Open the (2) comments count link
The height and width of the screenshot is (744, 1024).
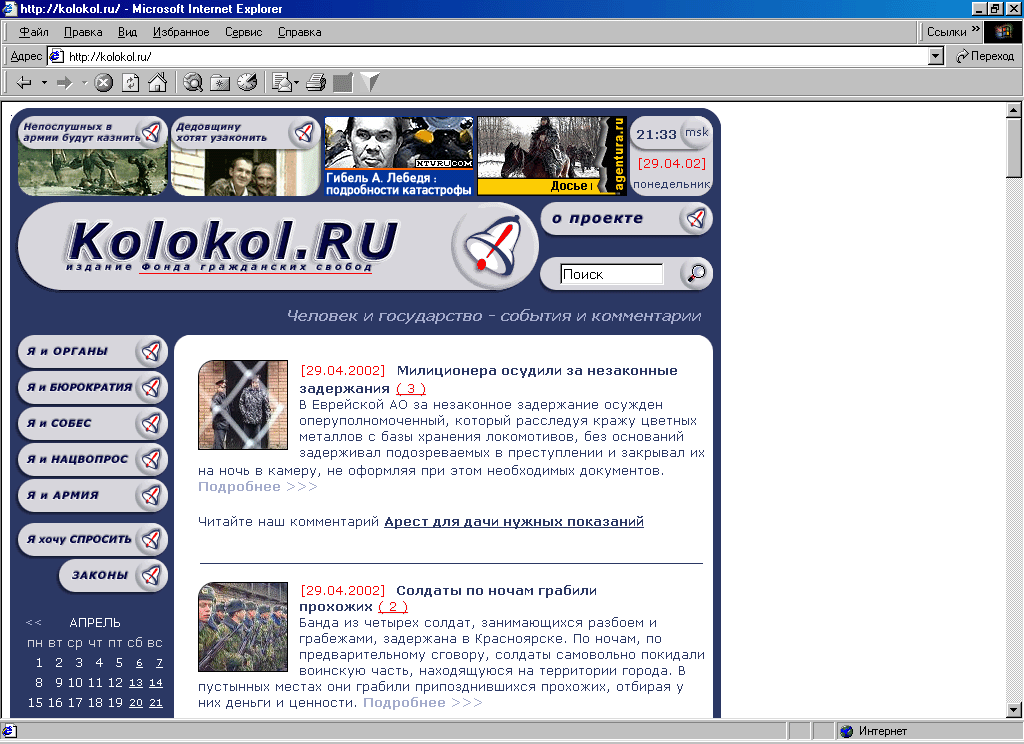coord(393,607)
